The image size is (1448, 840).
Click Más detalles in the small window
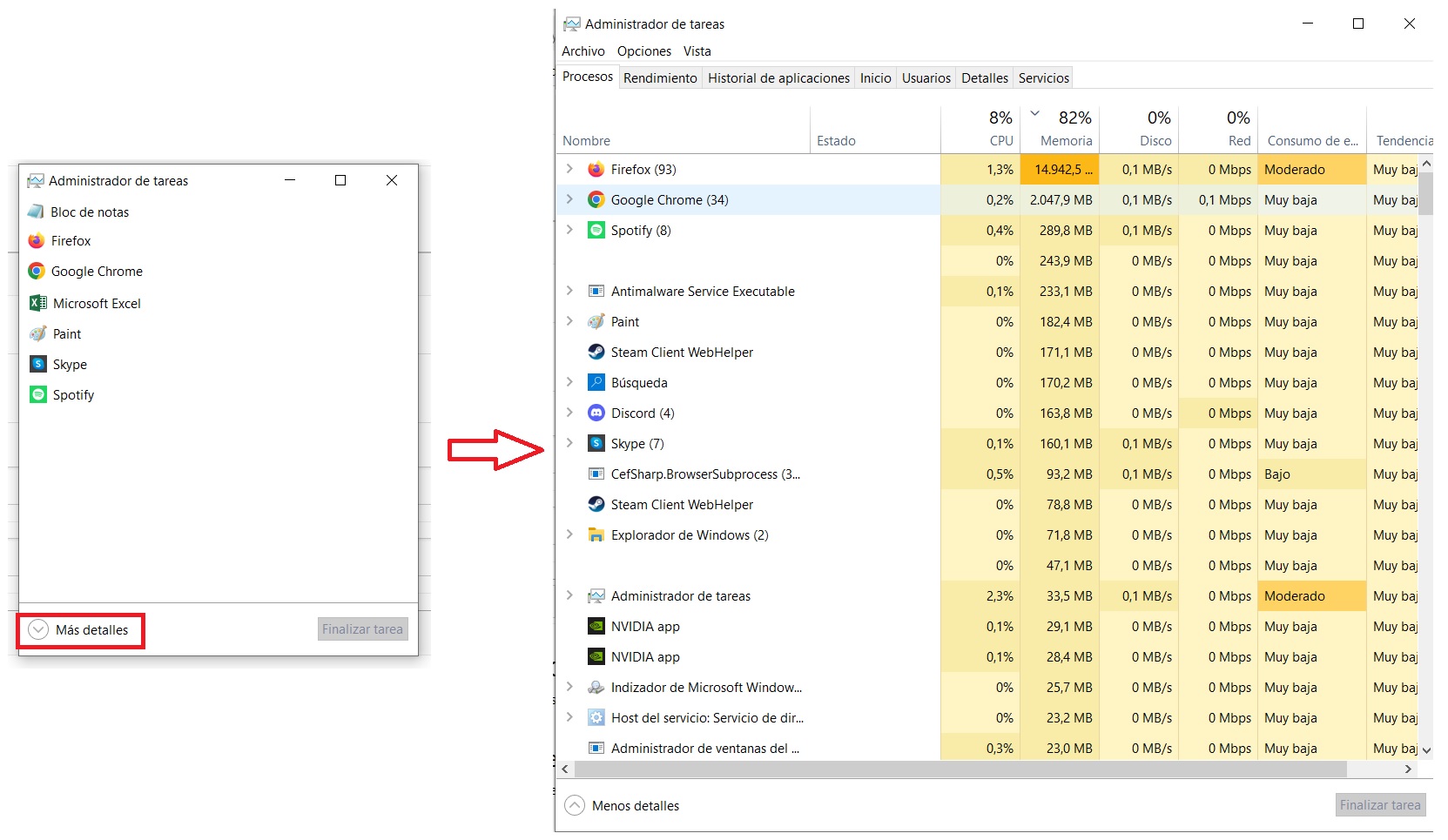coord(79,630)
